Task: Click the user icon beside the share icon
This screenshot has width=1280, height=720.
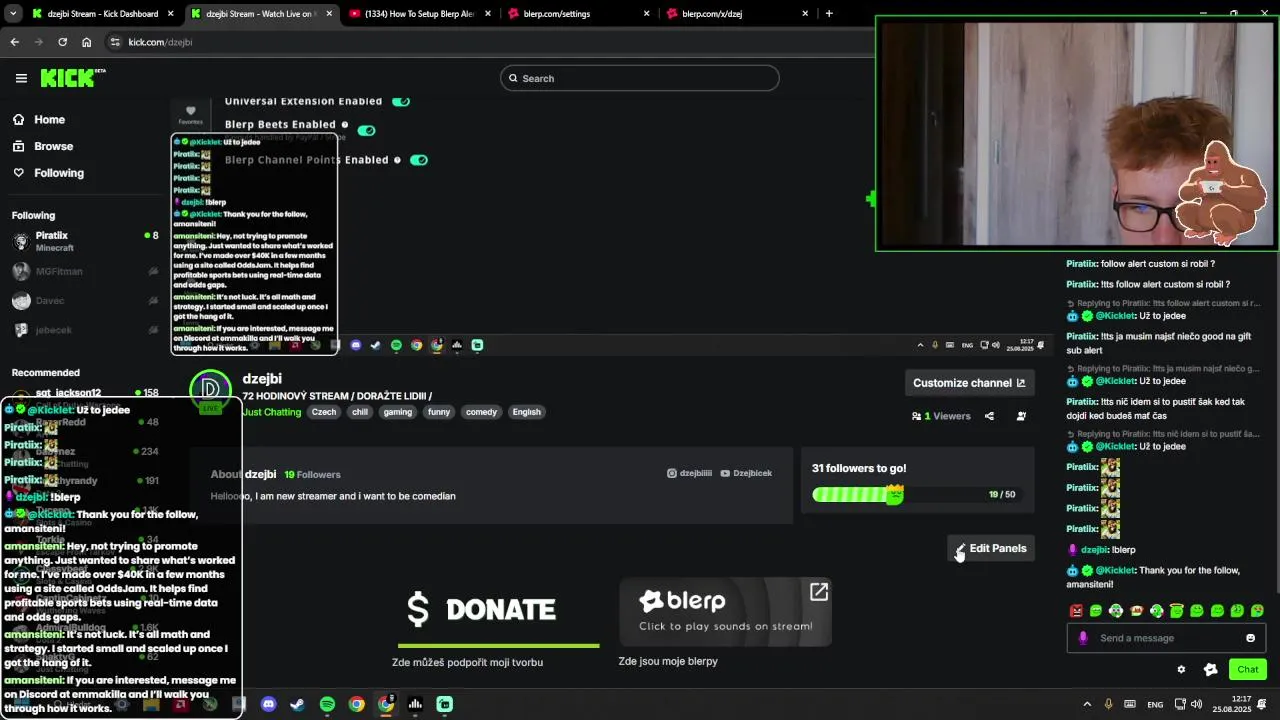Action: 1021,416
